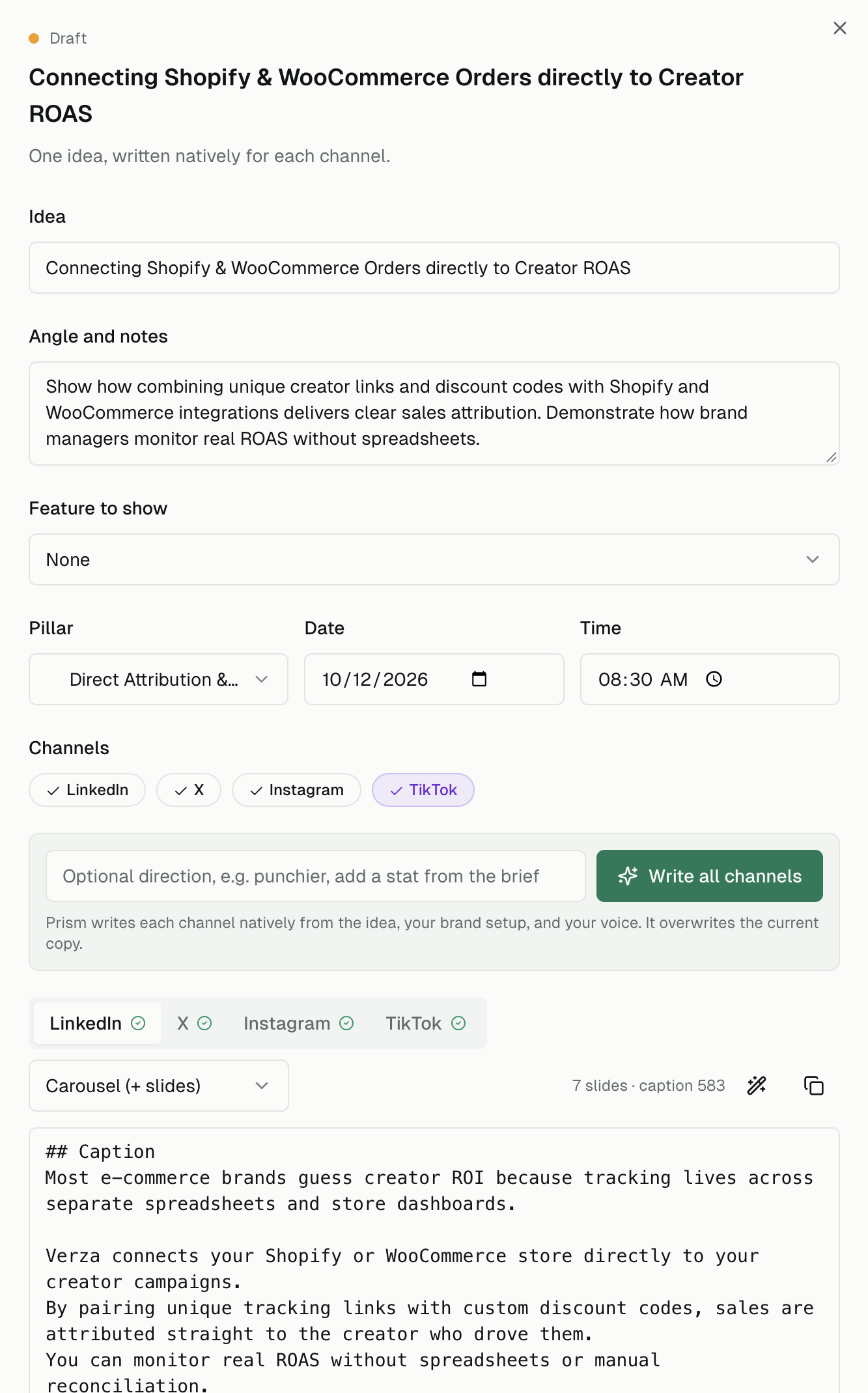Screen dimensions: 868x1393
Task: Click the magic wand rewrite icon
Action: 757,1086
